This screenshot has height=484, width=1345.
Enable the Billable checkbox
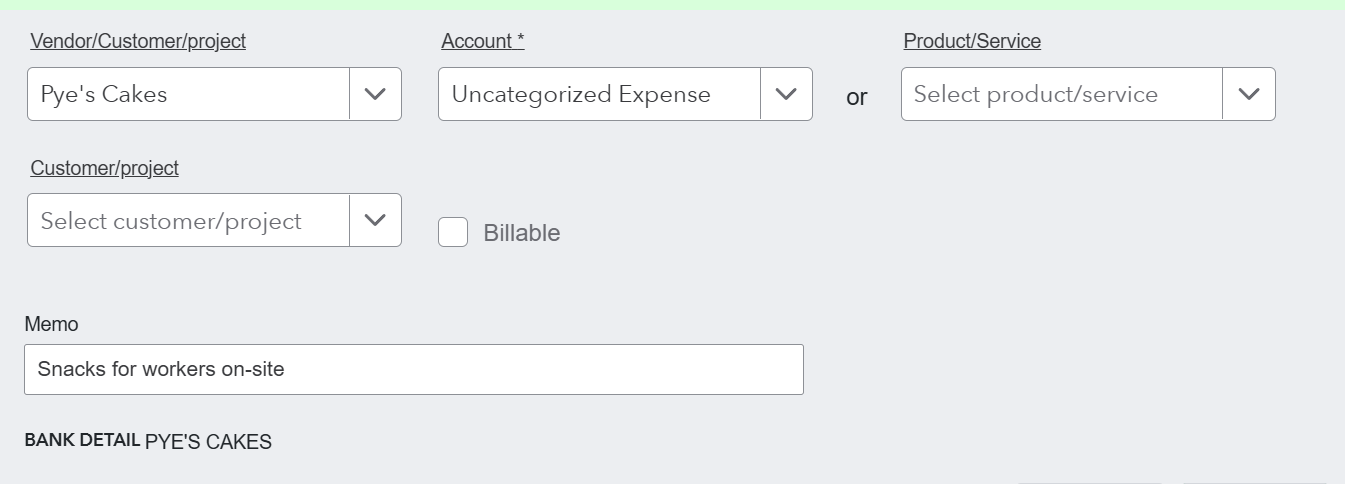[453, 232]
